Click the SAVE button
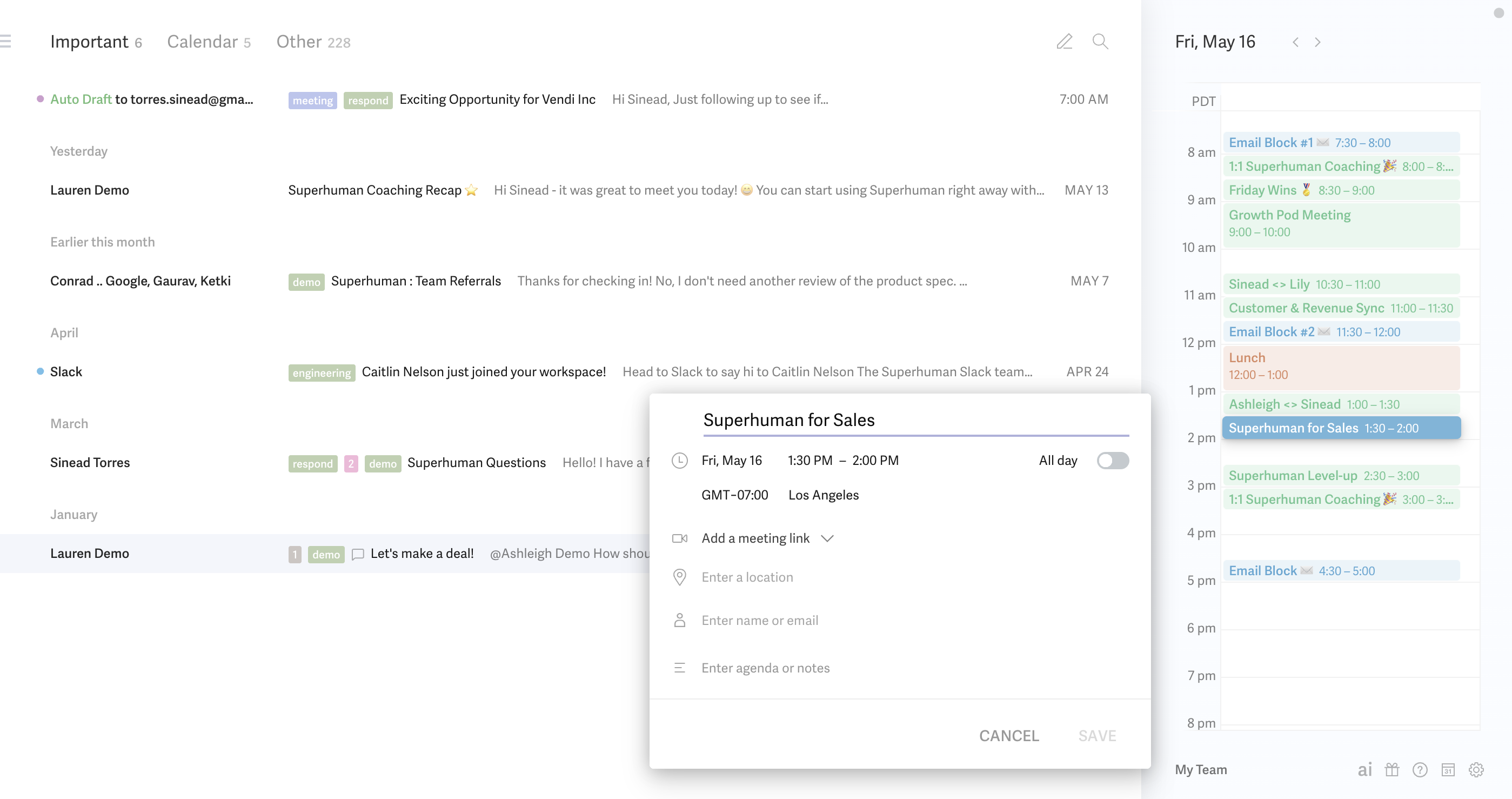This screenshot has height=799, width=1512. pos(1097,736)
